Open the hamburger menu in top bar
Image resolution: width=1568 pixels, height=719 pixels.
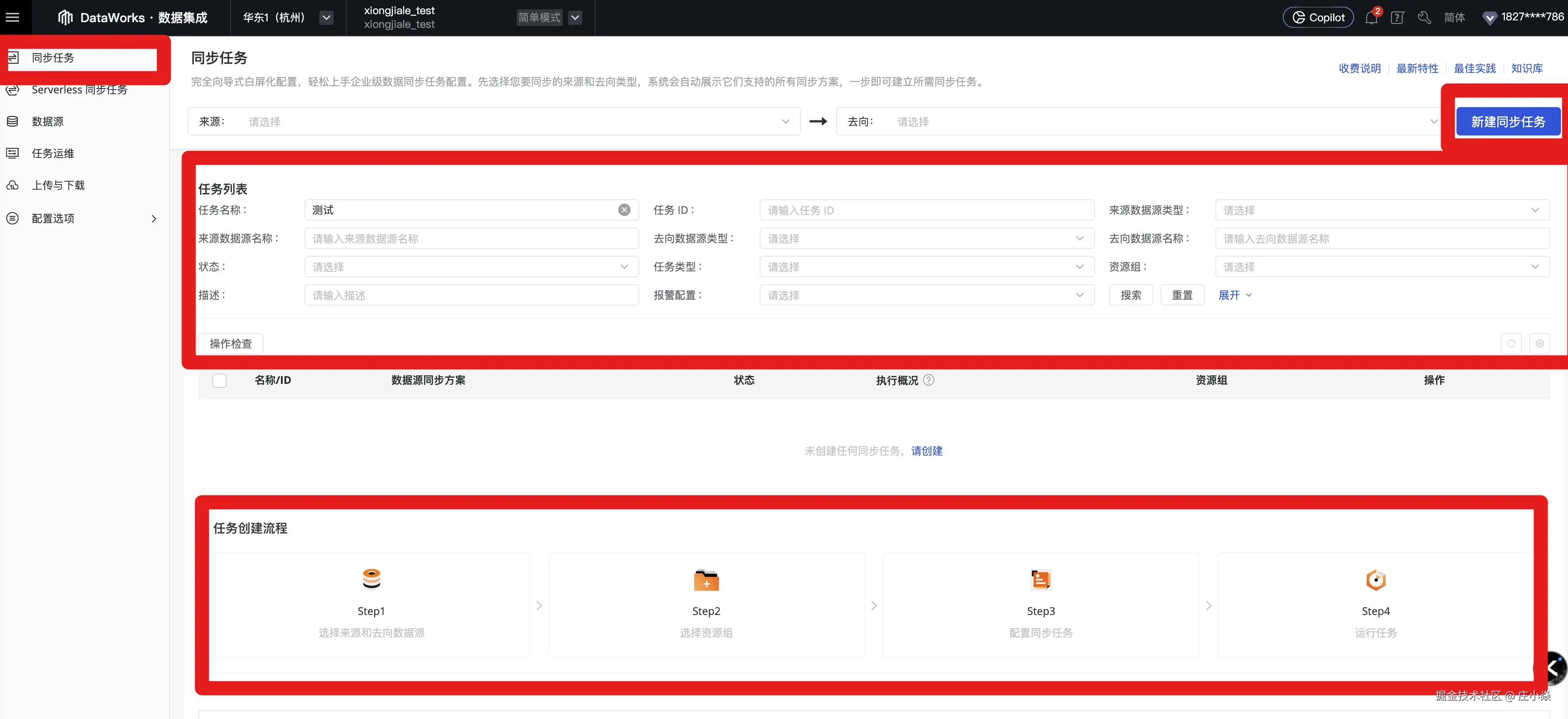[x=12, y=17]
